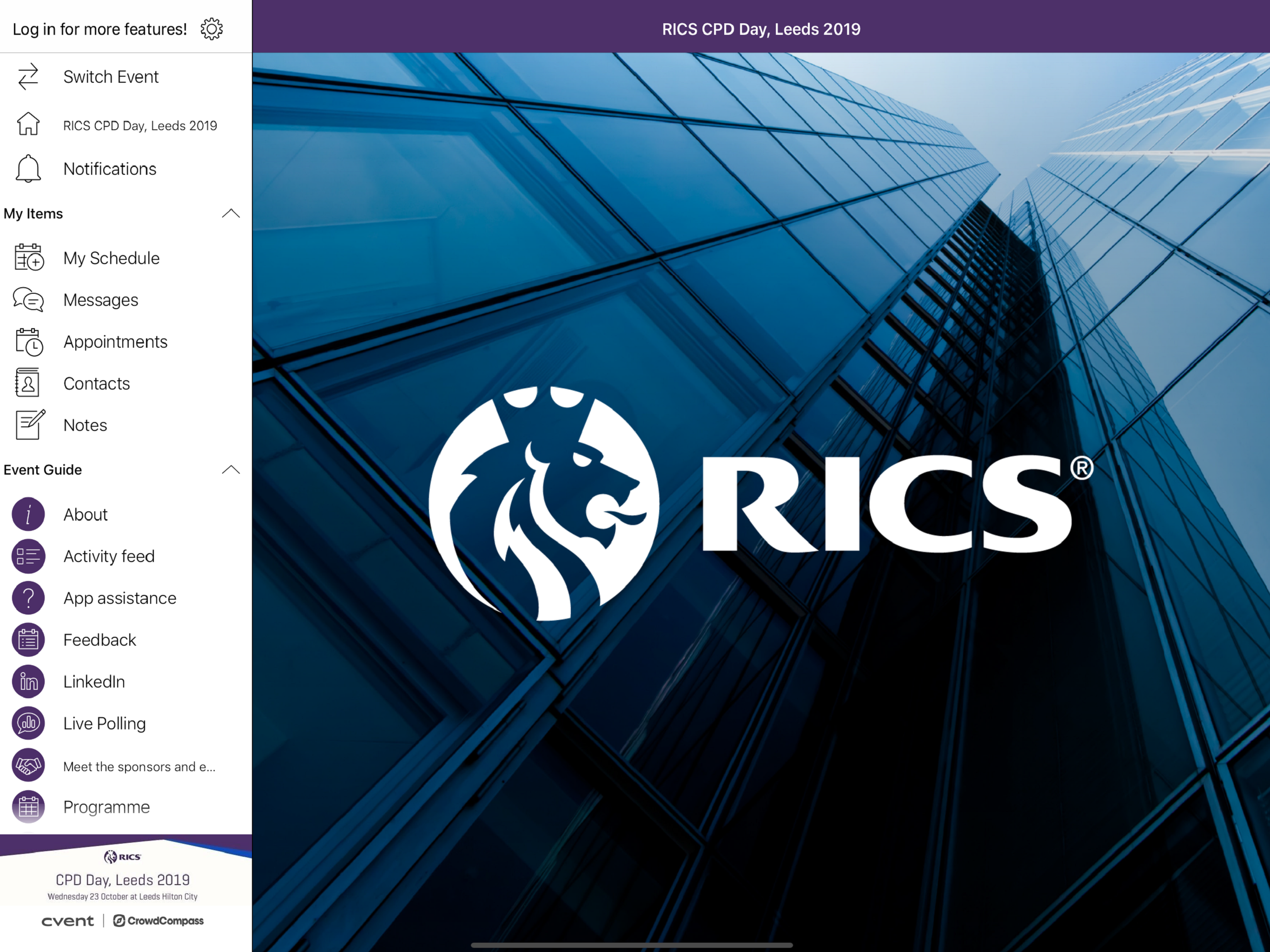The image size is (1270, 952).
Task: Click the App assistance question mark icon
Action: point(28,598)
